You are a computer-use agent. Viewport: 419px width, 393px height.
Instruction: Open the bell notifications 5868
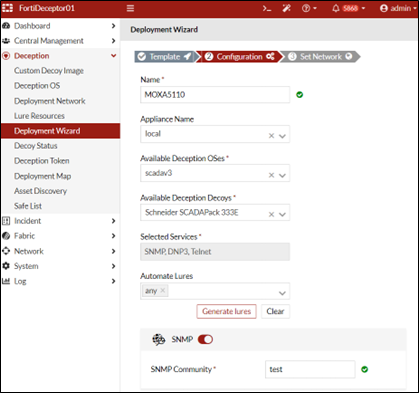(x=348, y=8)
